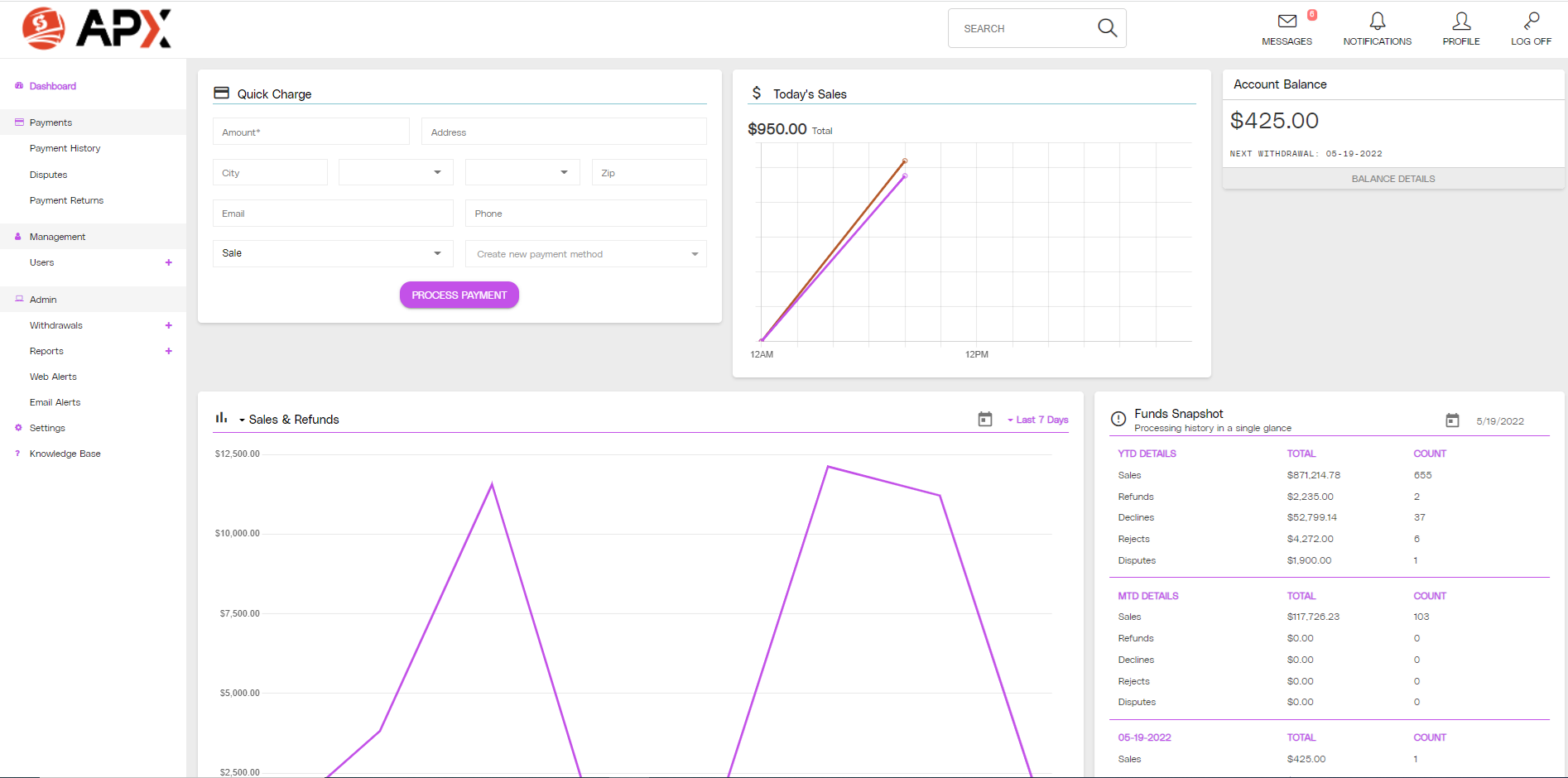Click the APX logo

click(x=97, y=29)
